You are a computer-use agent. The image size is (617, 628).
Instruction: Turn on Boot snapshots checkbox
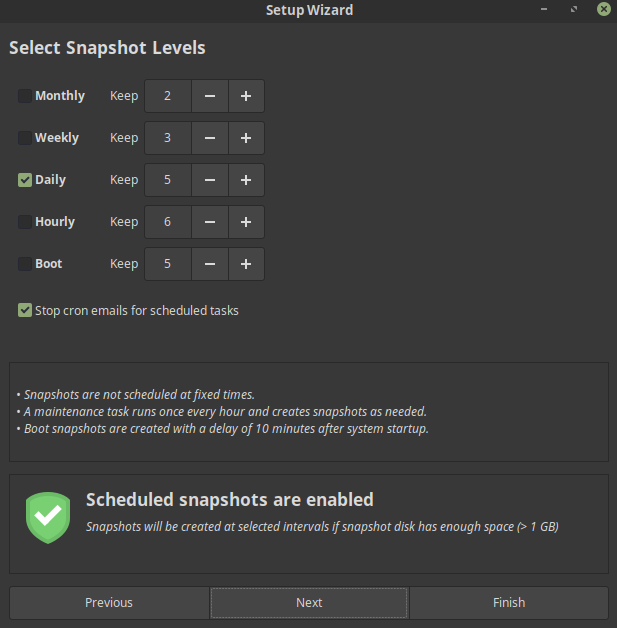point(25,264)
